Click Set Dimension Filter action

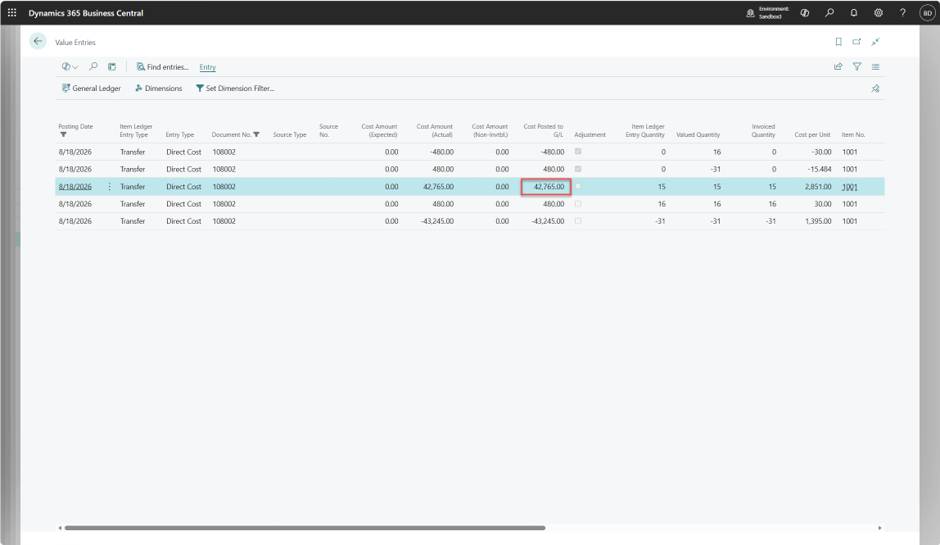pyautogui.click(x=235, y=88)
